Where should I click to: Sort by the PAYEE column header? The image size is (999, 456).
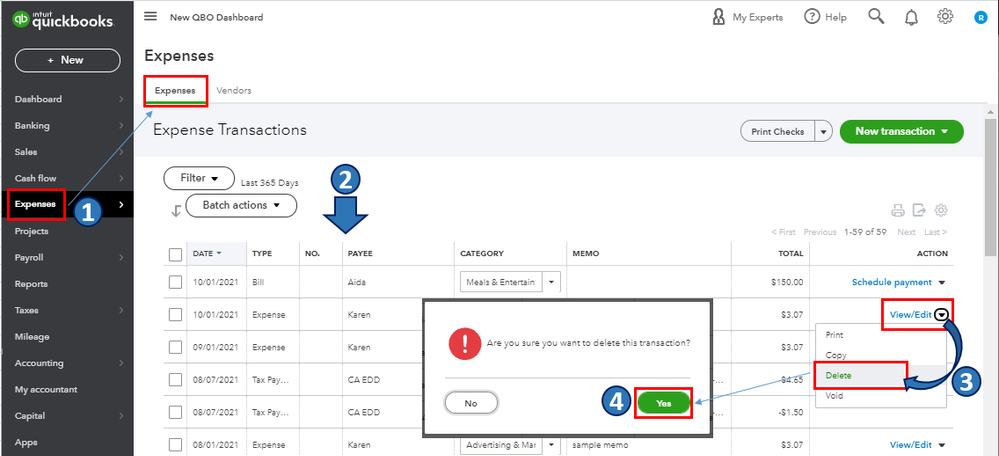[x=360, y=253]
